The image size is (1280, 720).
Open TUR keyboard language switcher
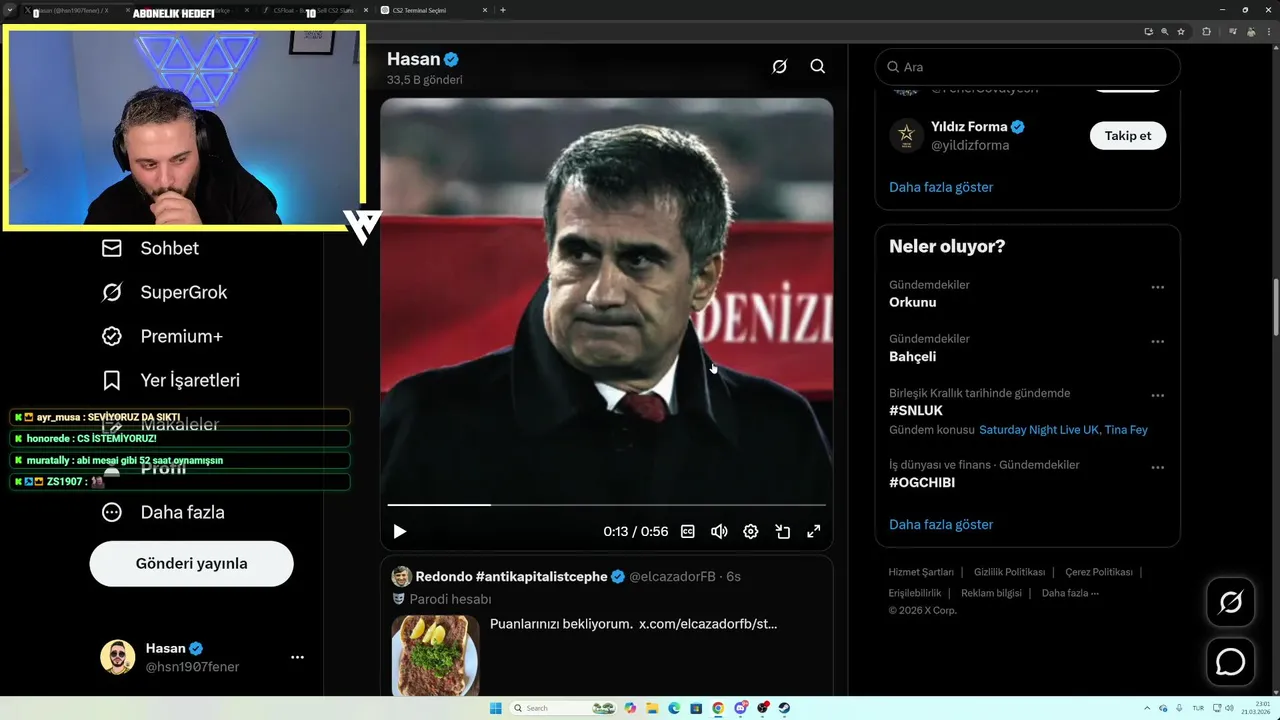click(x=1198, y=708)
